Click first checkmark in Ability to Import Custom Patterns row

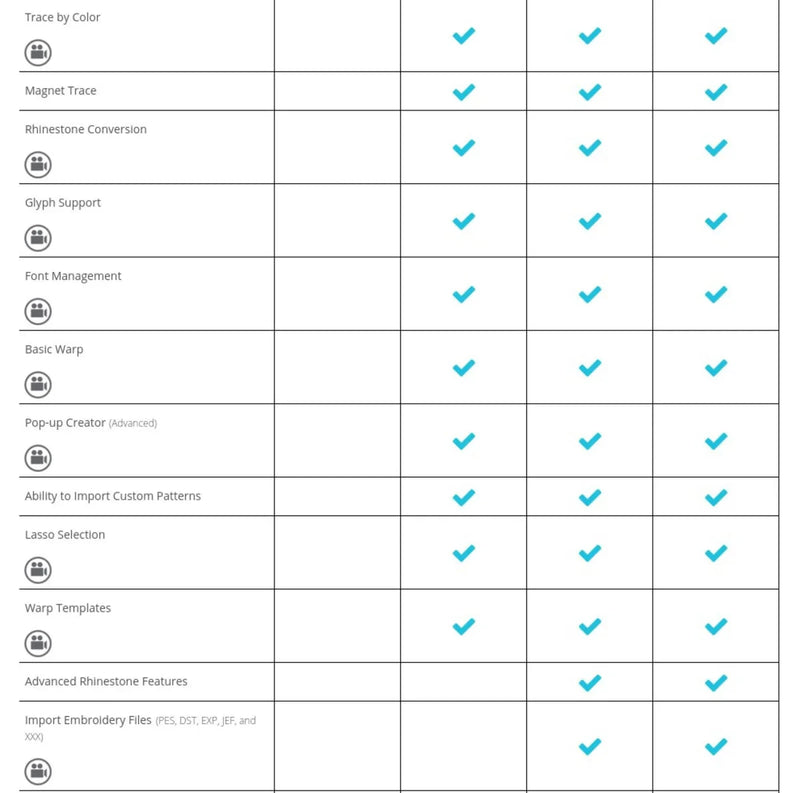click(x=464, y=498)
